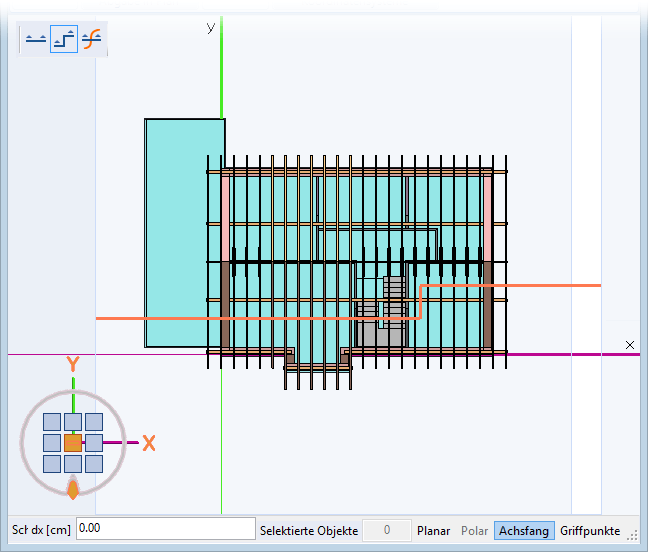Click the middle-right view direction square

[x=94, y=443]
